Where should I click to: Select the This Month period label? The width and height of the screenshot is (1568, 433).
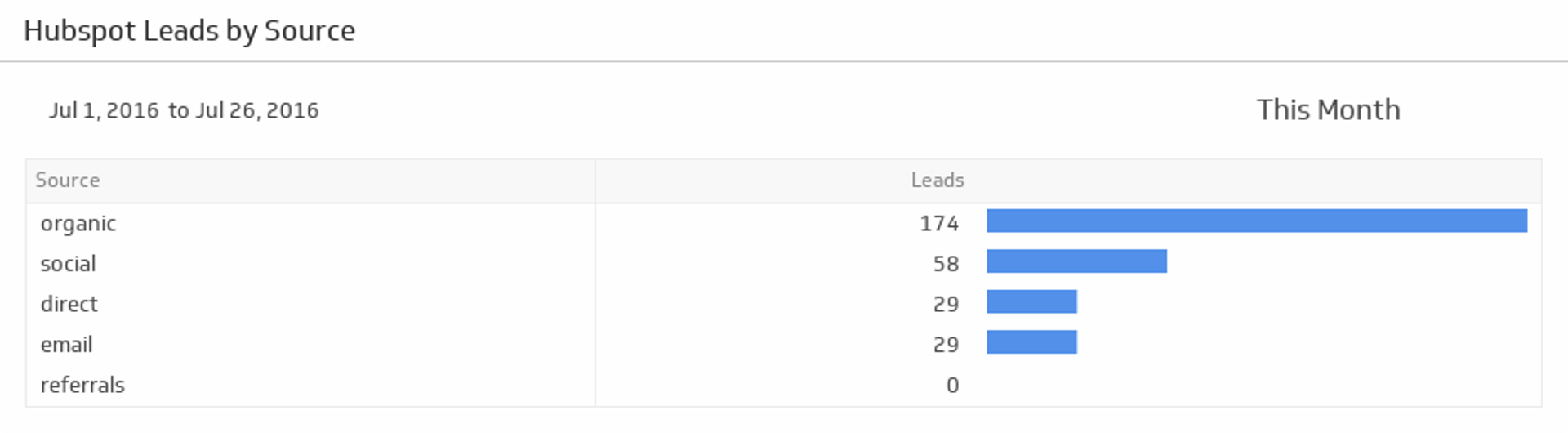click(x=1328, y=109)
